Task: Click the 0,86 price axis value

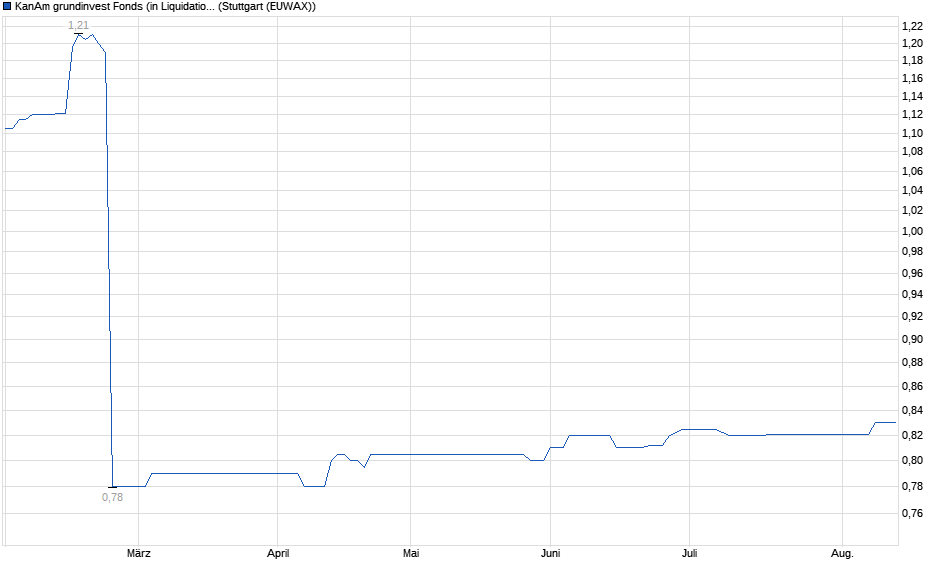Action: pyautogui.click(x=912, y=386)
